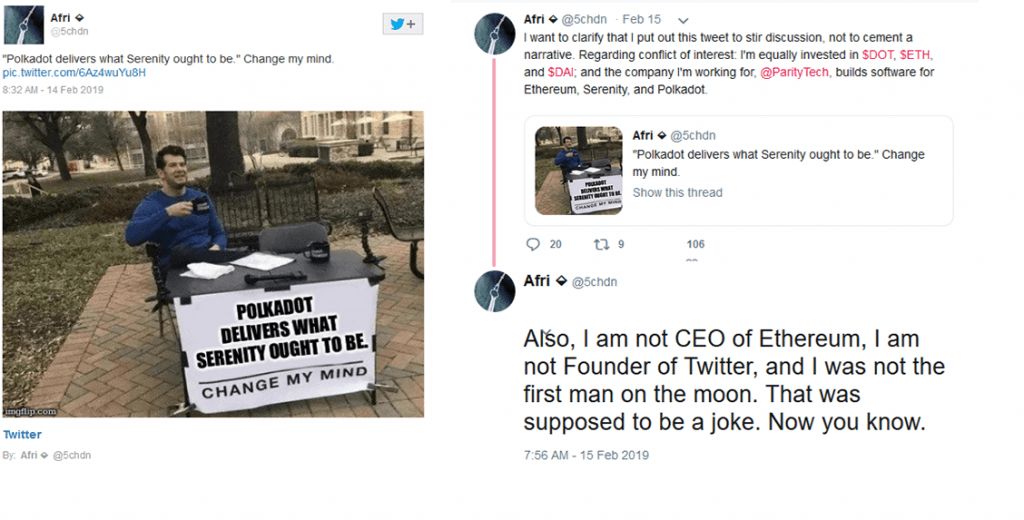Click "Show this thread" in quoted tweet

coord(677,192)
